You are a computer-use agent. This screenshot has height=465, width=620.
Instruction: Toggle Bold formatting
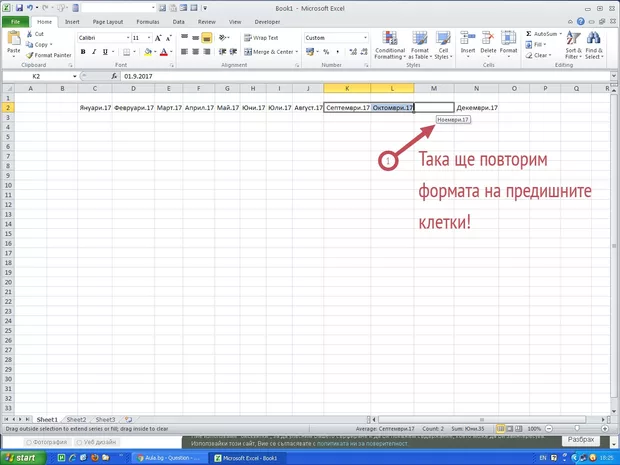point(82,52)
